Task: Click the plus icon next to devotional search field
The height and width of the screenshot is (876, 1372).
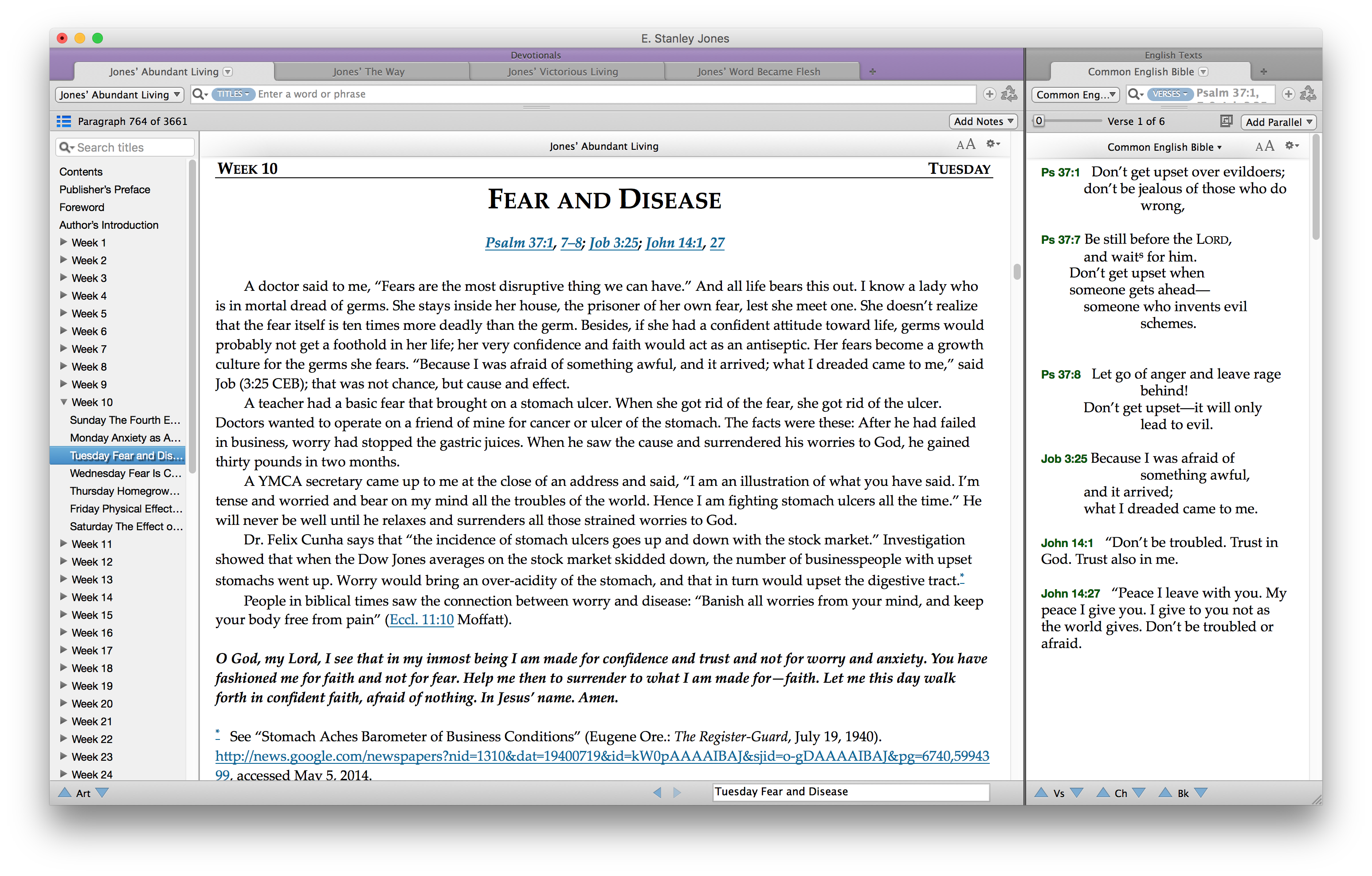Action: tap(990, 94)
